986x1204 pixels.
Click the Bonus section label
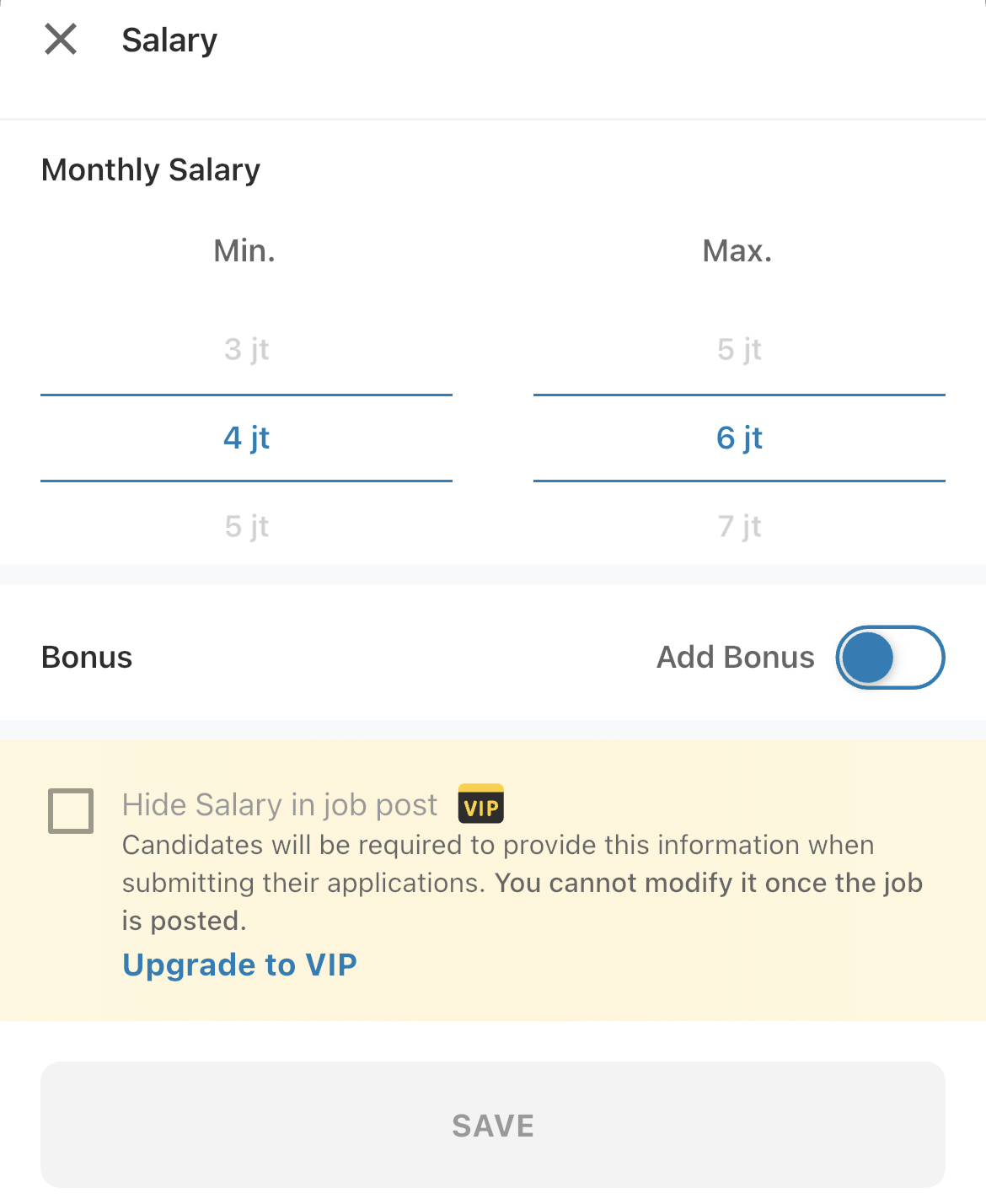click(x=87, y=657)
